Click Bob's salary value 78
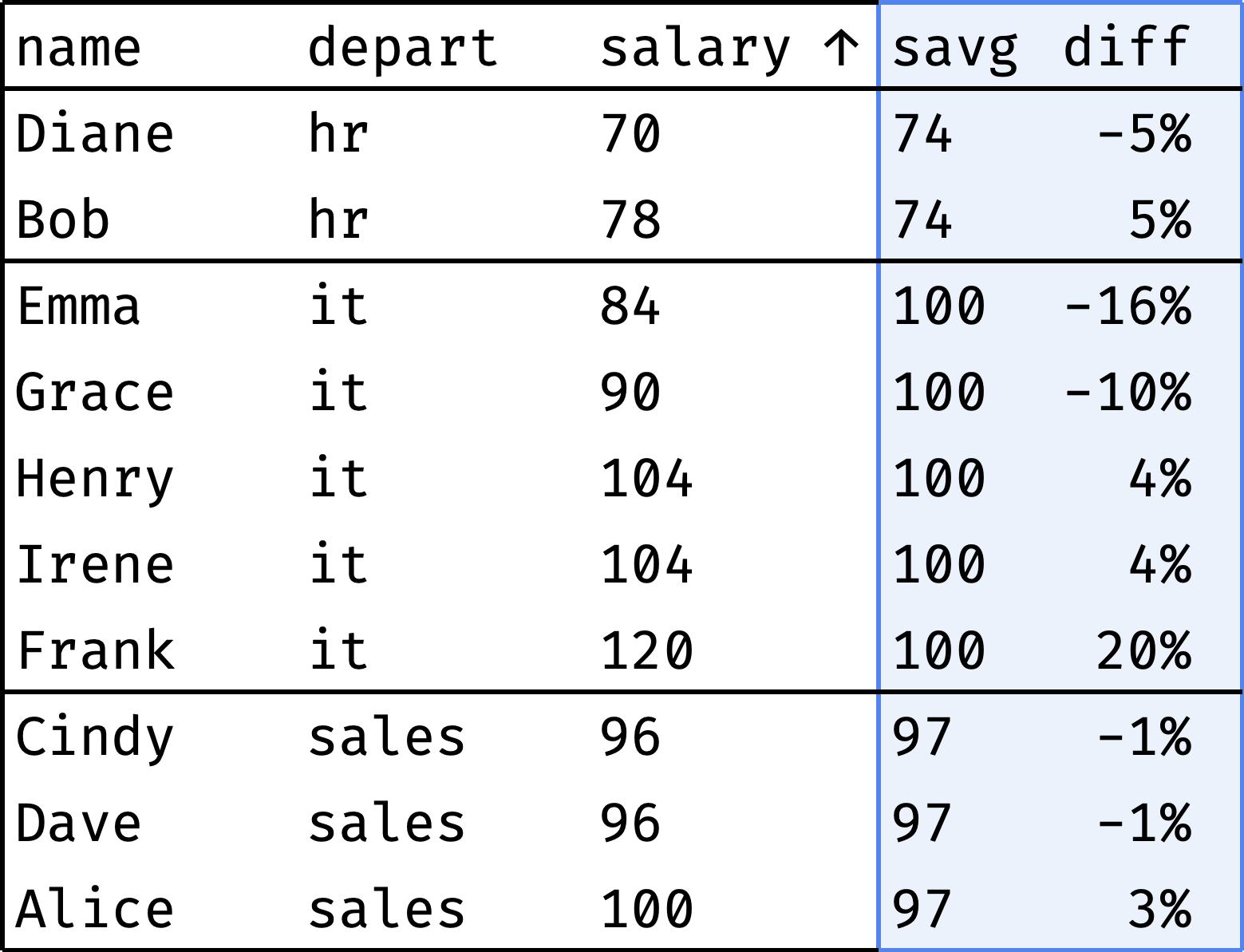 [631, 219]
